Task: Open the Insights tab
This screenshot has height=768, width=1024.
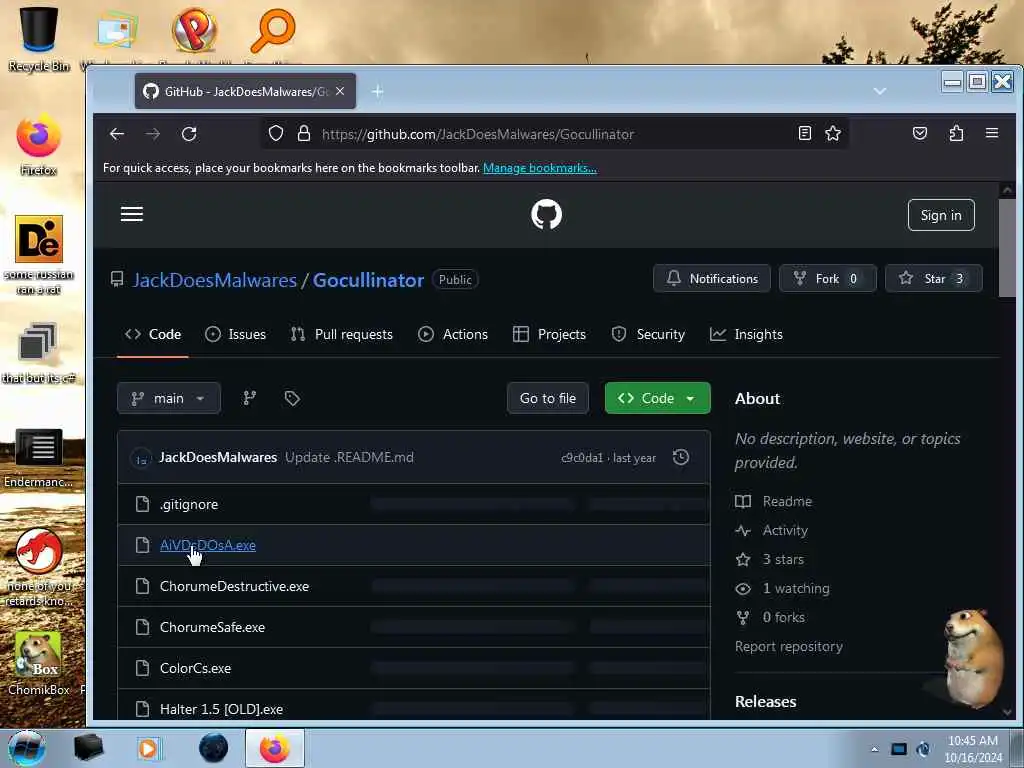Action: 746,334
